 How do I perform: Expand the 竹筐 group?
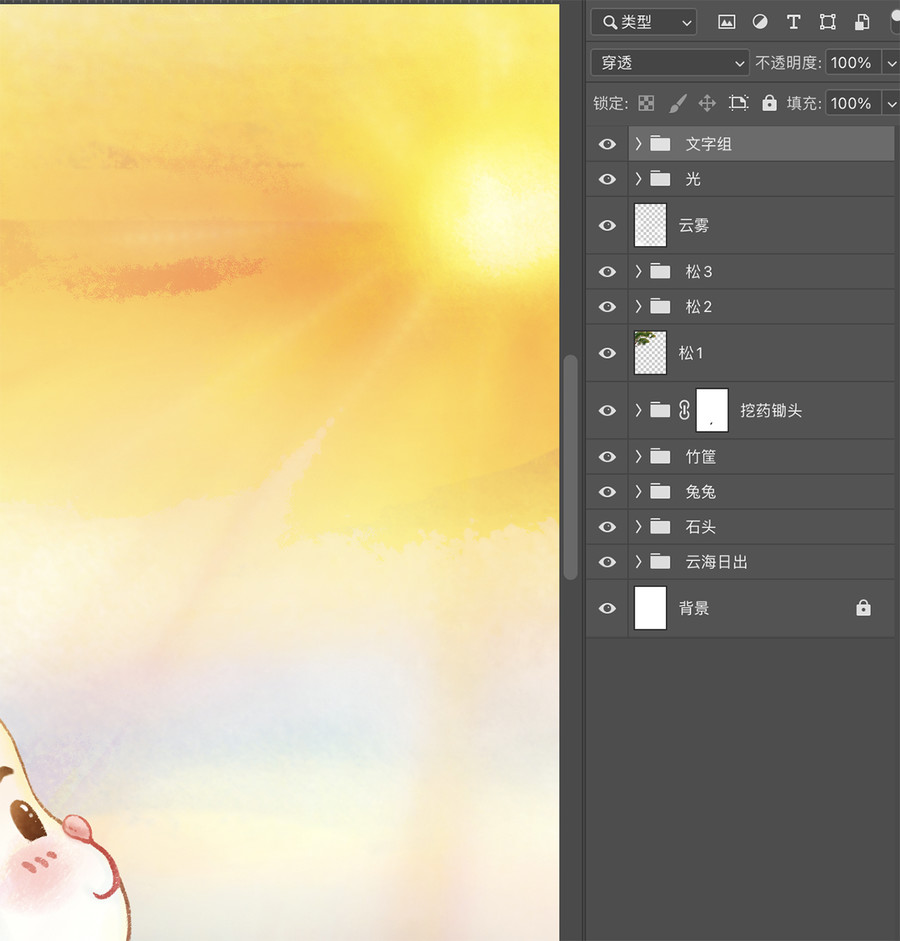[x=638, y=457]
